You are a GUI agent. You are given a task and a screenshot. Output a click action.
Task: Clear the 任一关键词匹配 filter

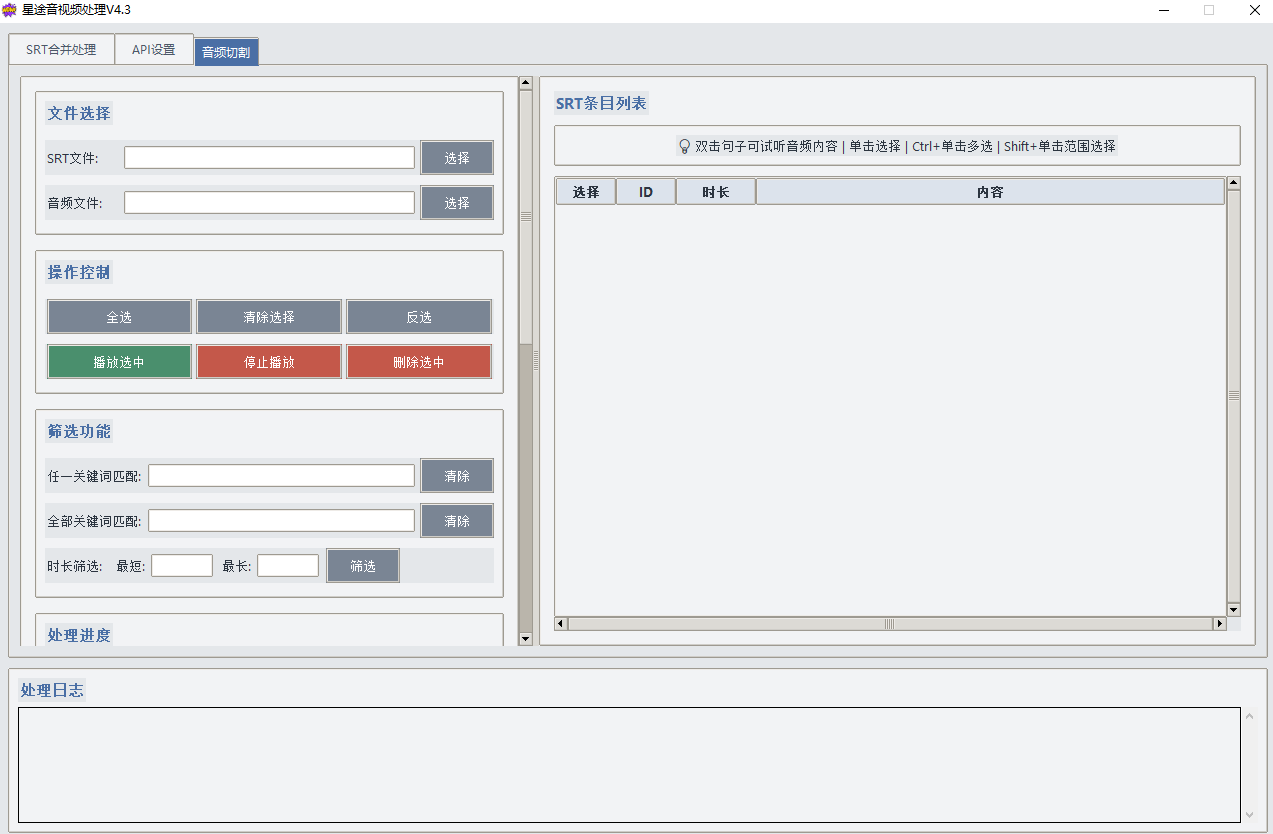point(457,476)
